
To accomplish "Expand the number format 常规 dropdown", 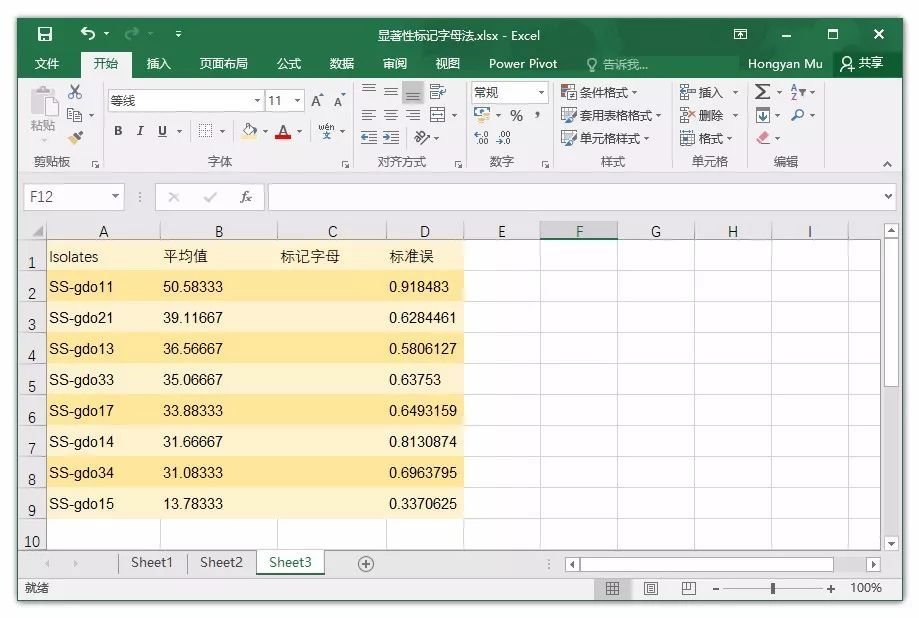I will [541, 92].
